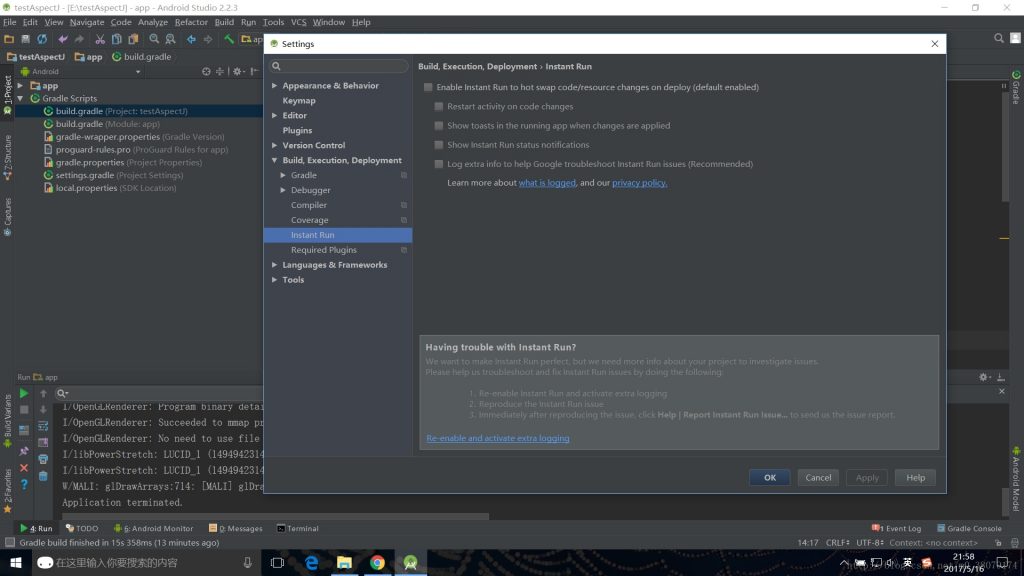The image size is (1024, 576).
Task: Check Show Instant Run status notifications
Action: (x=438, y=145)
